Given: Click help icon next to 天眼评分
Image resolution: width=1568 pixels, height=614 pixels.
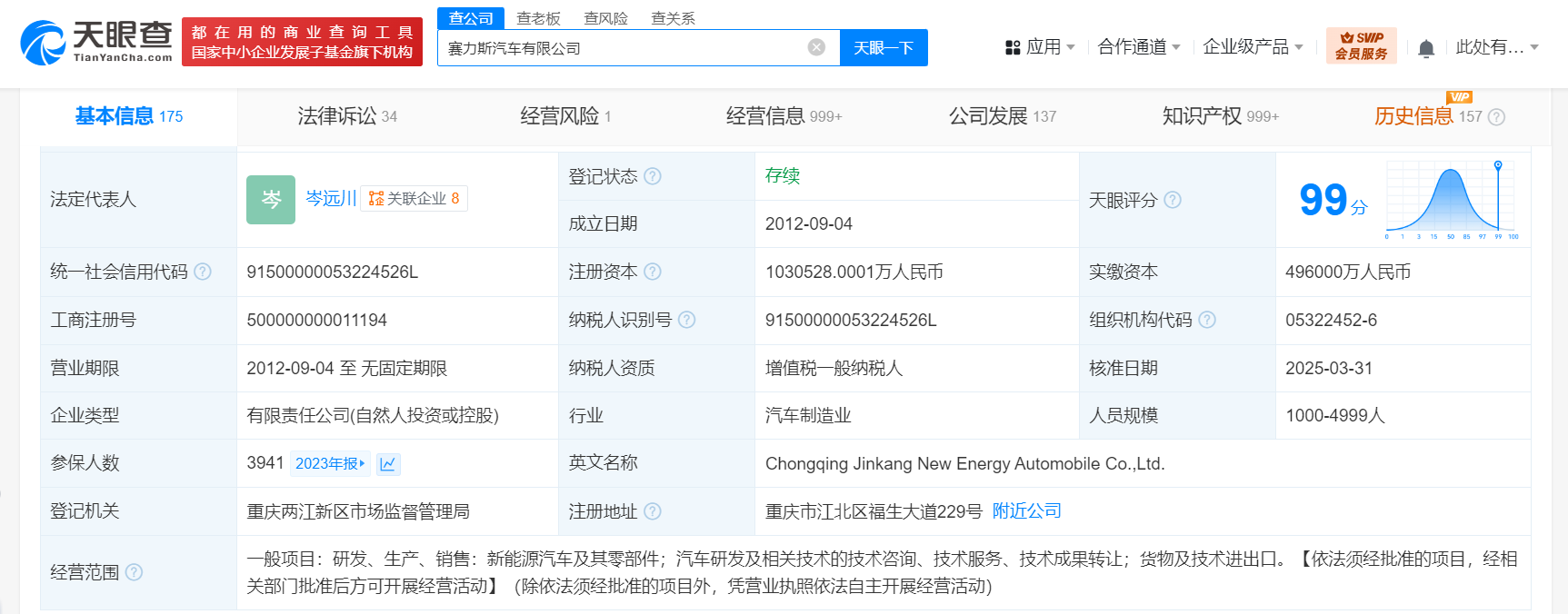Looking at the screenshot, I should click(1173, 200).
